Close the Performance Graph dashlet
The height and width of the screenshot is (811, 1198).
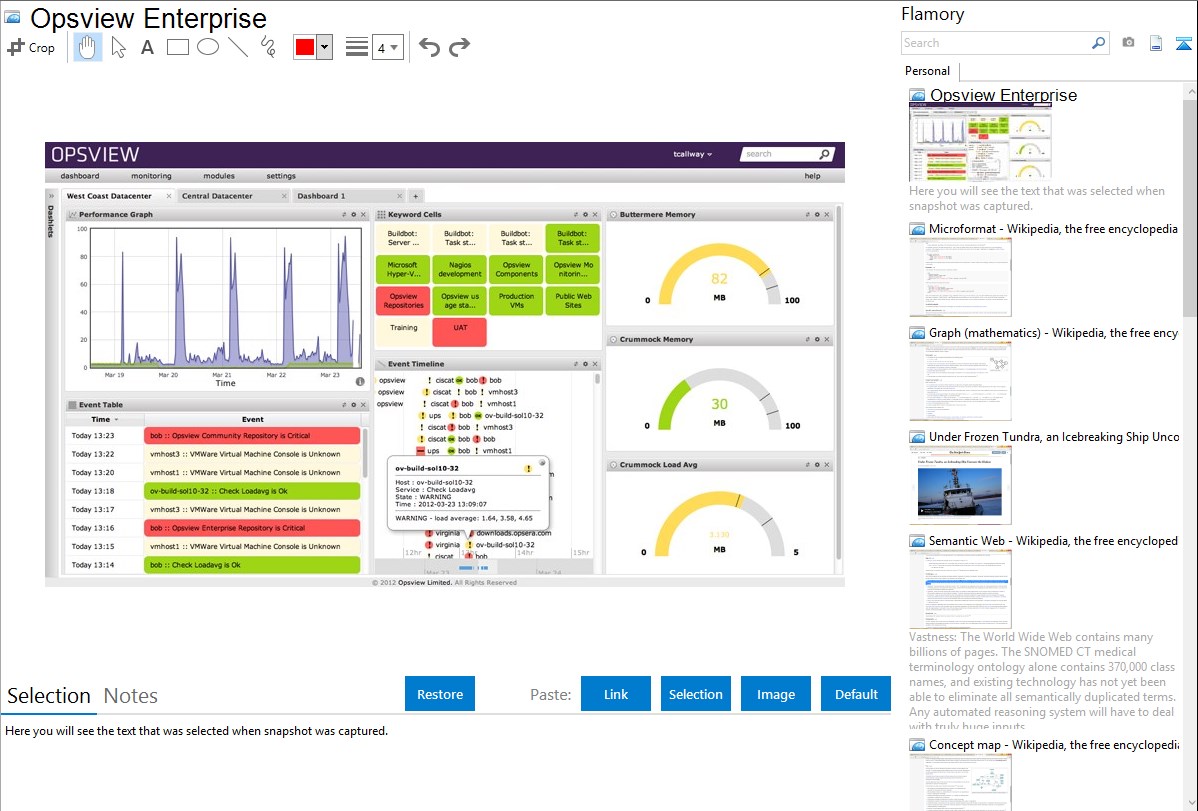[x=363, y=215]
